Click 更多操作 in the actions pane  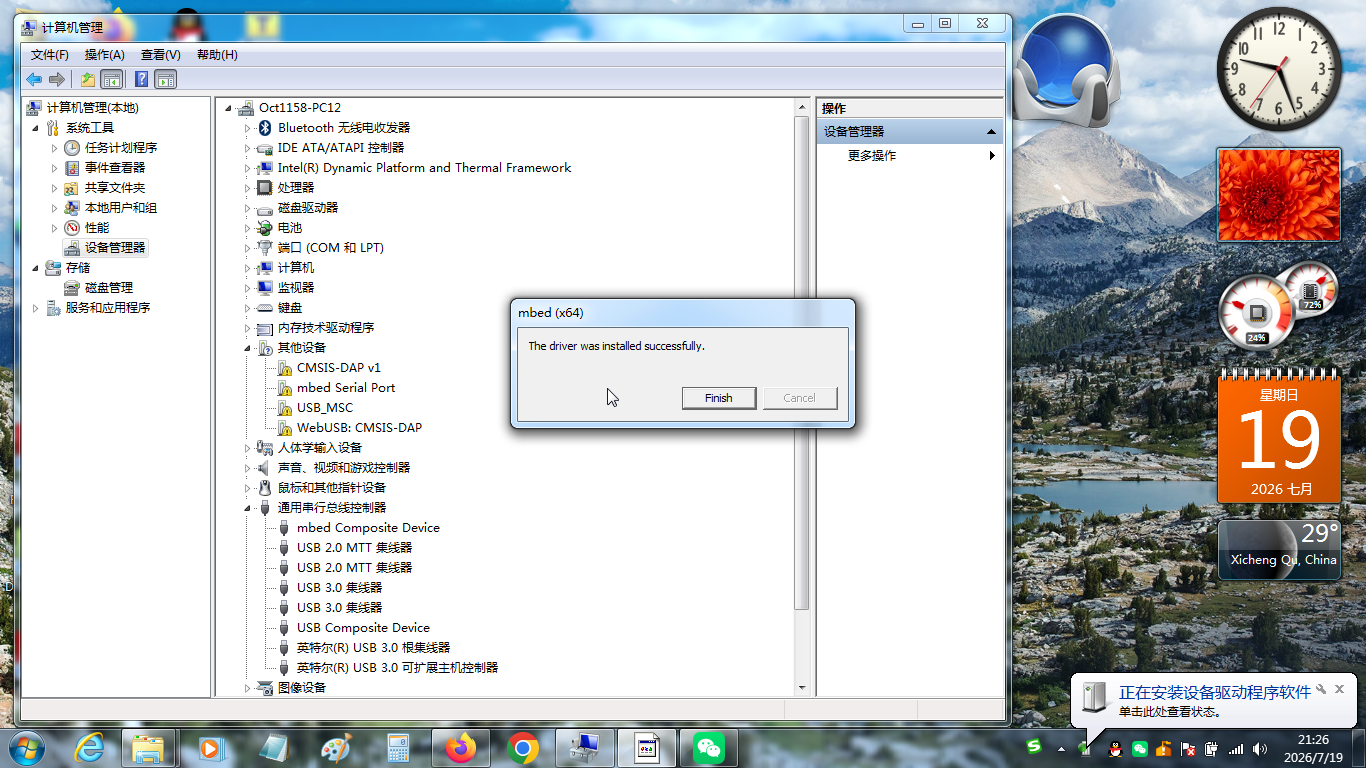click(x=872, y=155)
